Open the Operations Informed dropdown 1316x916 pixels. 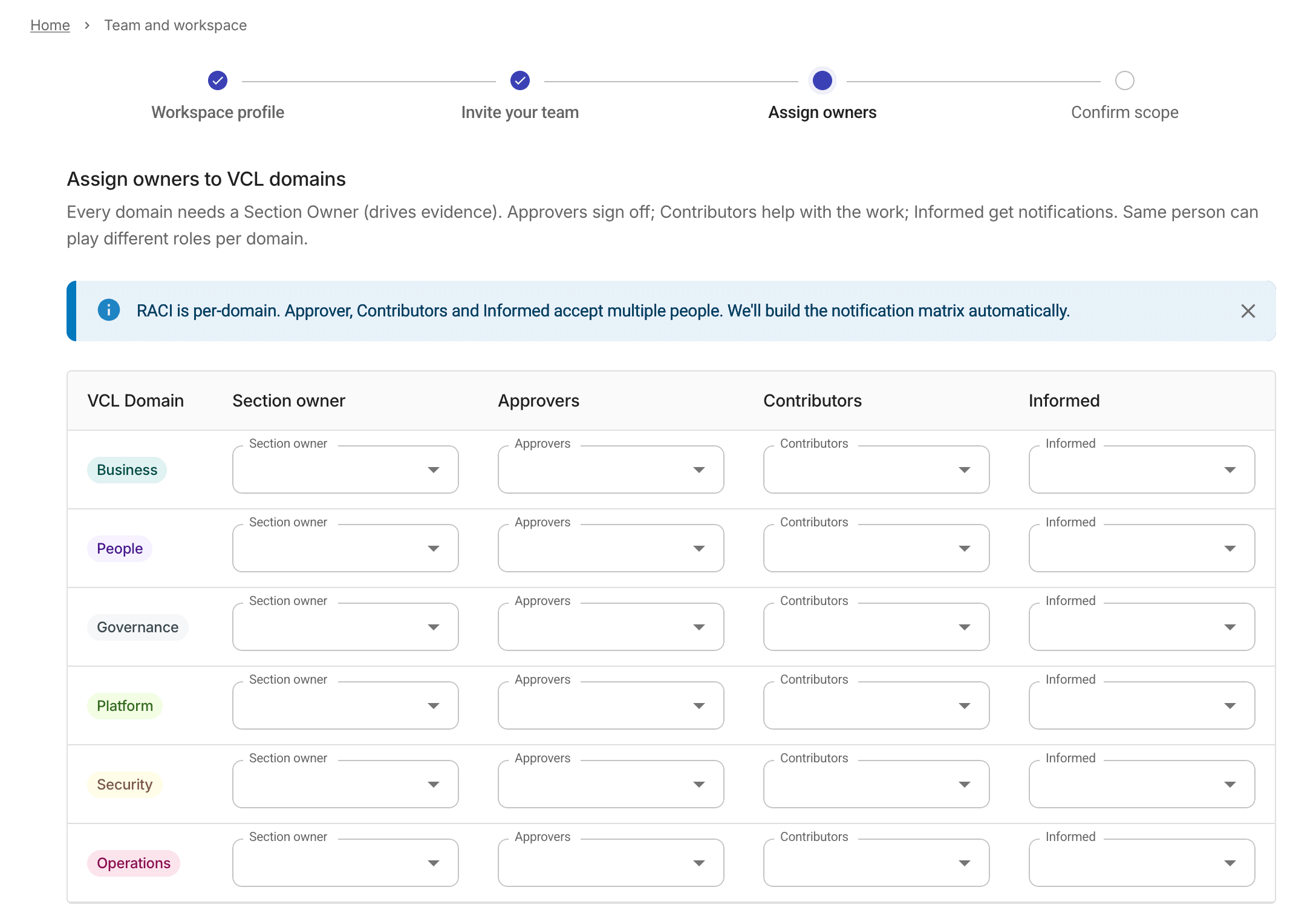[x=1142, y=863]
